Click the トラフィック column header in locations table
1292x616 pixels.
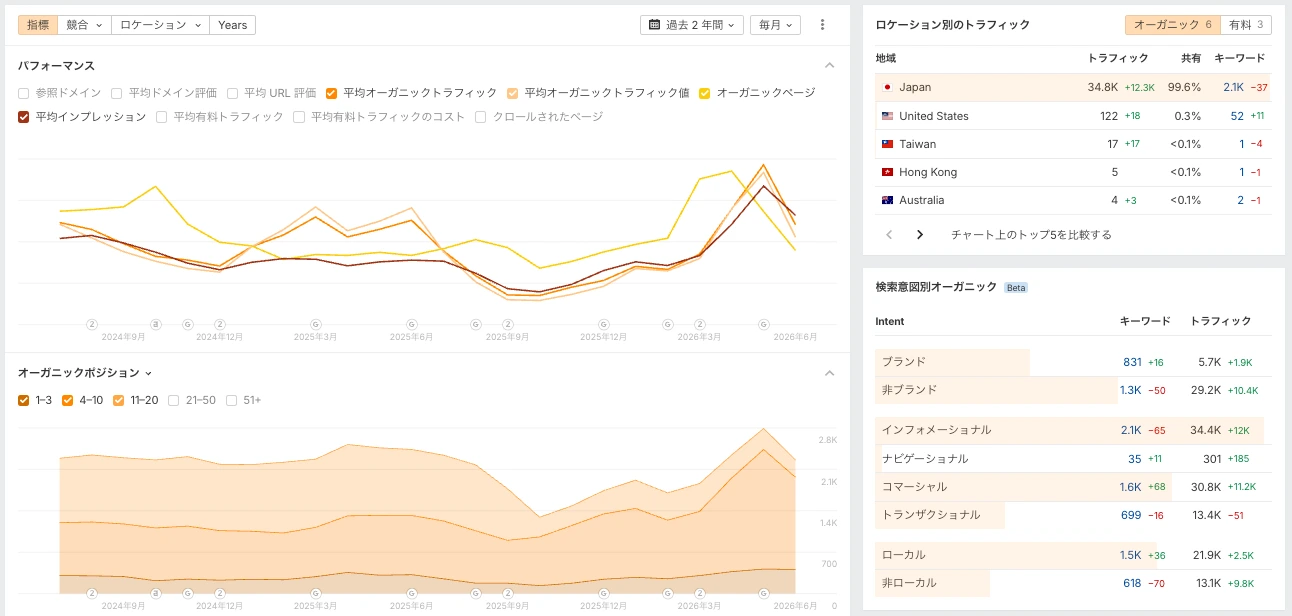1118,58
